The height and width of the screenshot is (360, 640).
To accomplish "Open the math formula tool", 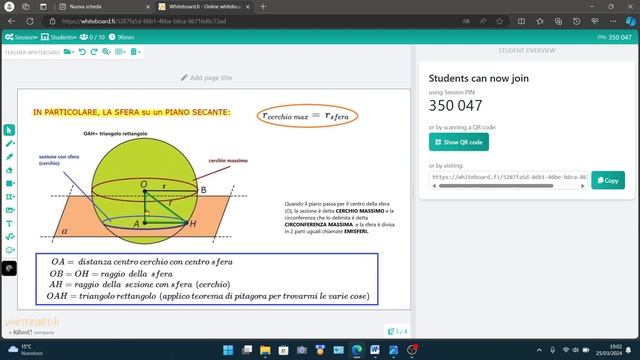I will [10, 237].
